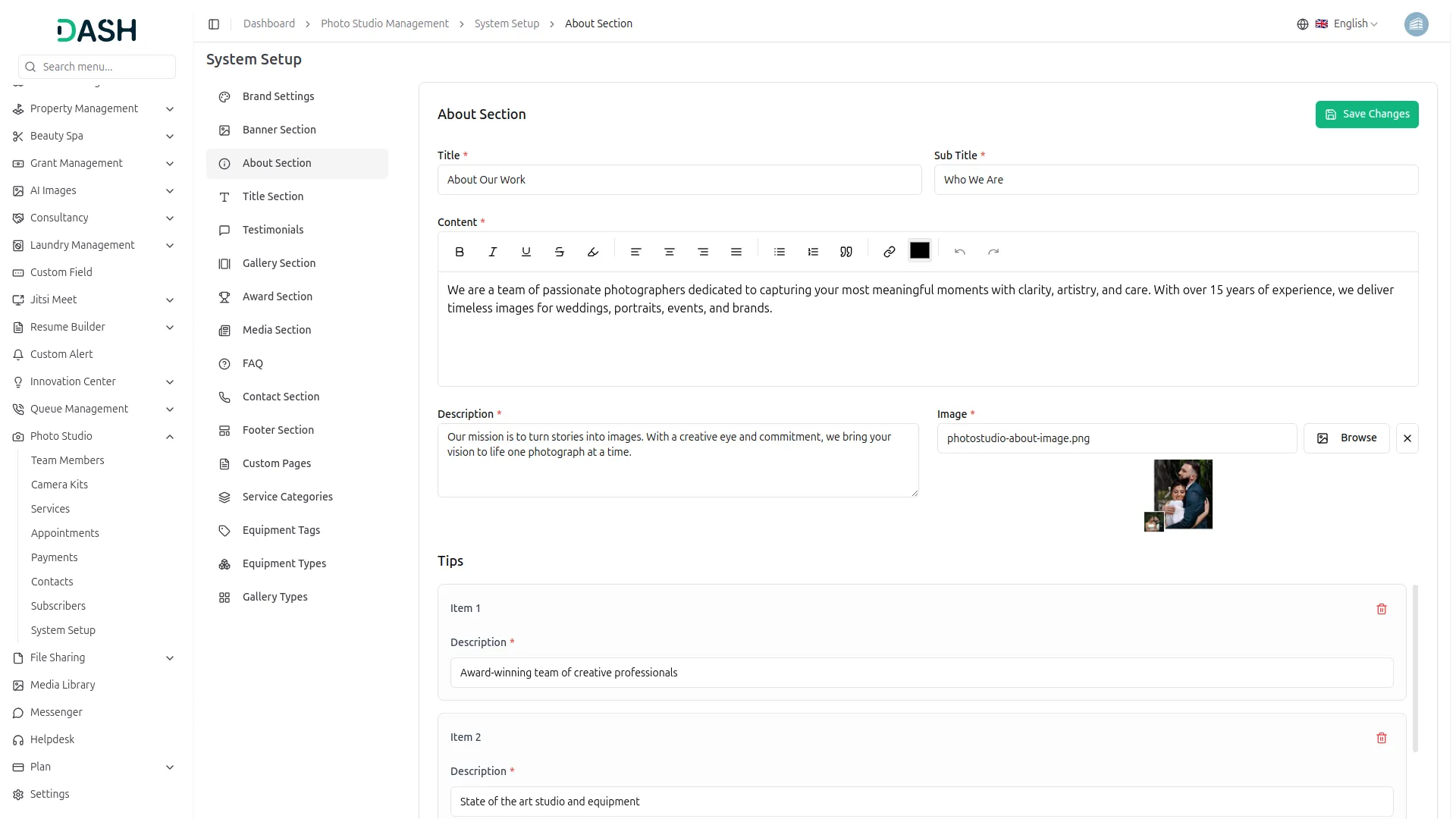Toggle bold formatting in content editor
Screen dimensions: 1456x819
tap(460, 252)
